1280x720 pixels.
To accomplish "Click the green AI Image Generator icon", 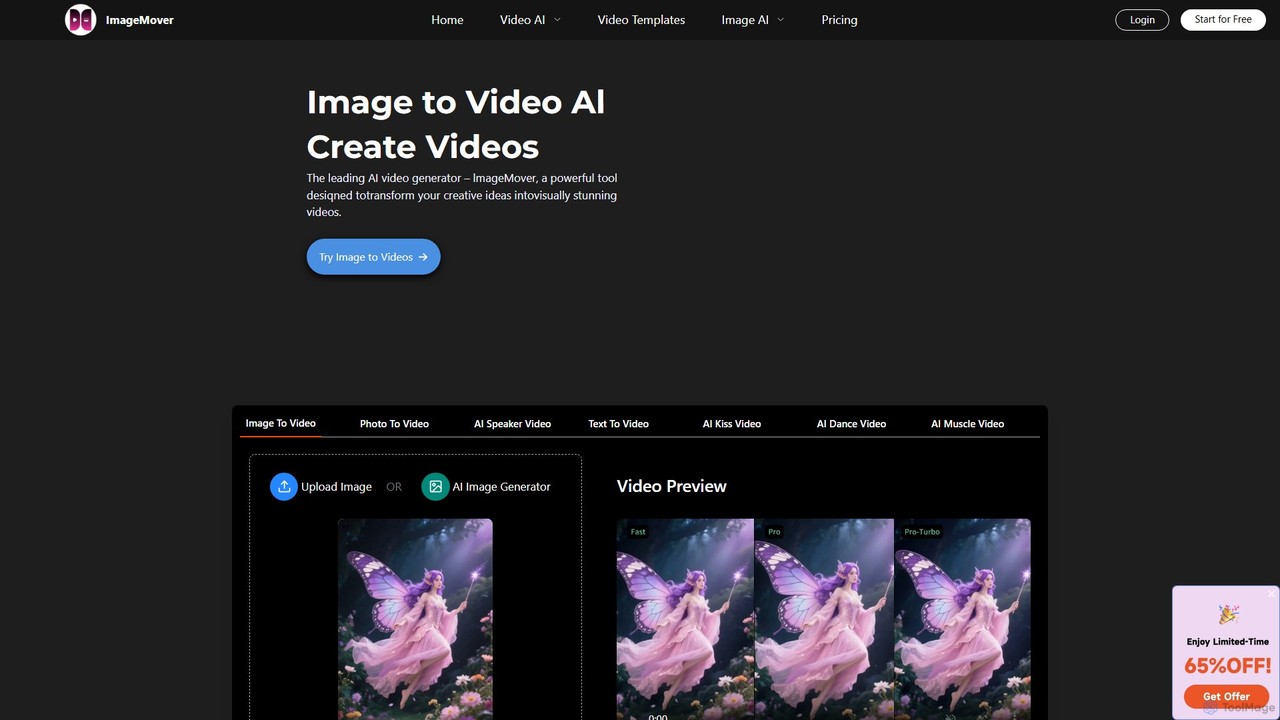I will (x=435, y=487).
